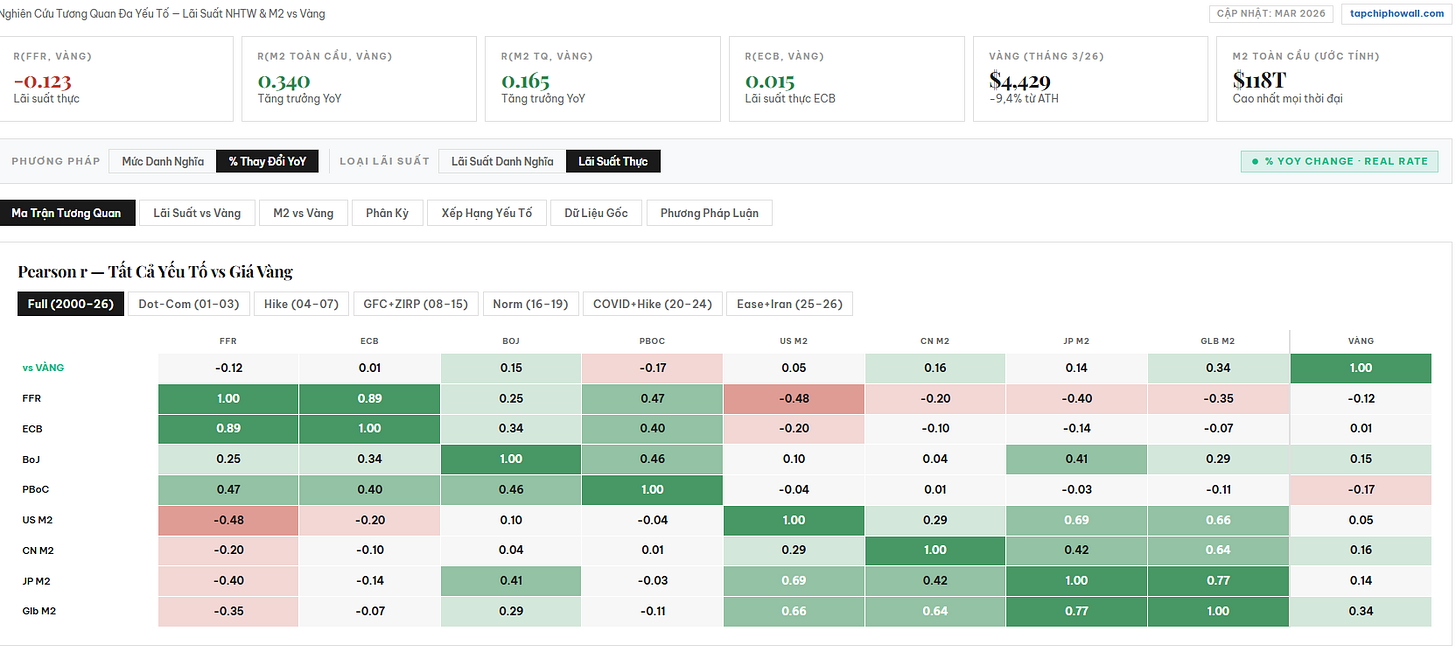
Task: Go to the Phân Kỳ tab
Action: (x=387, y=213)
